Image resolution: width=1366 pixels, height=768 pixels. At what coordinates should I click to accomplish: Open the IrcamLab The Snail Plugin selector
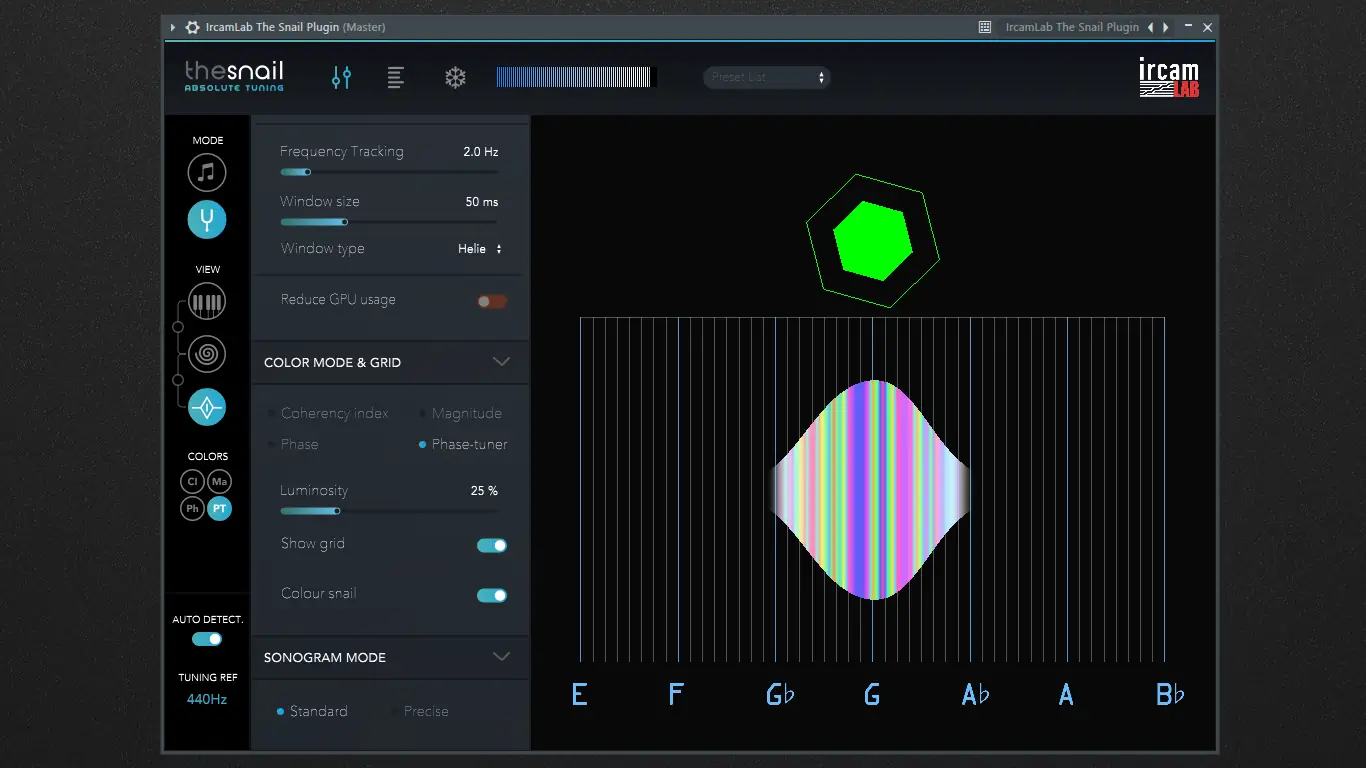tap(1072, 27)
